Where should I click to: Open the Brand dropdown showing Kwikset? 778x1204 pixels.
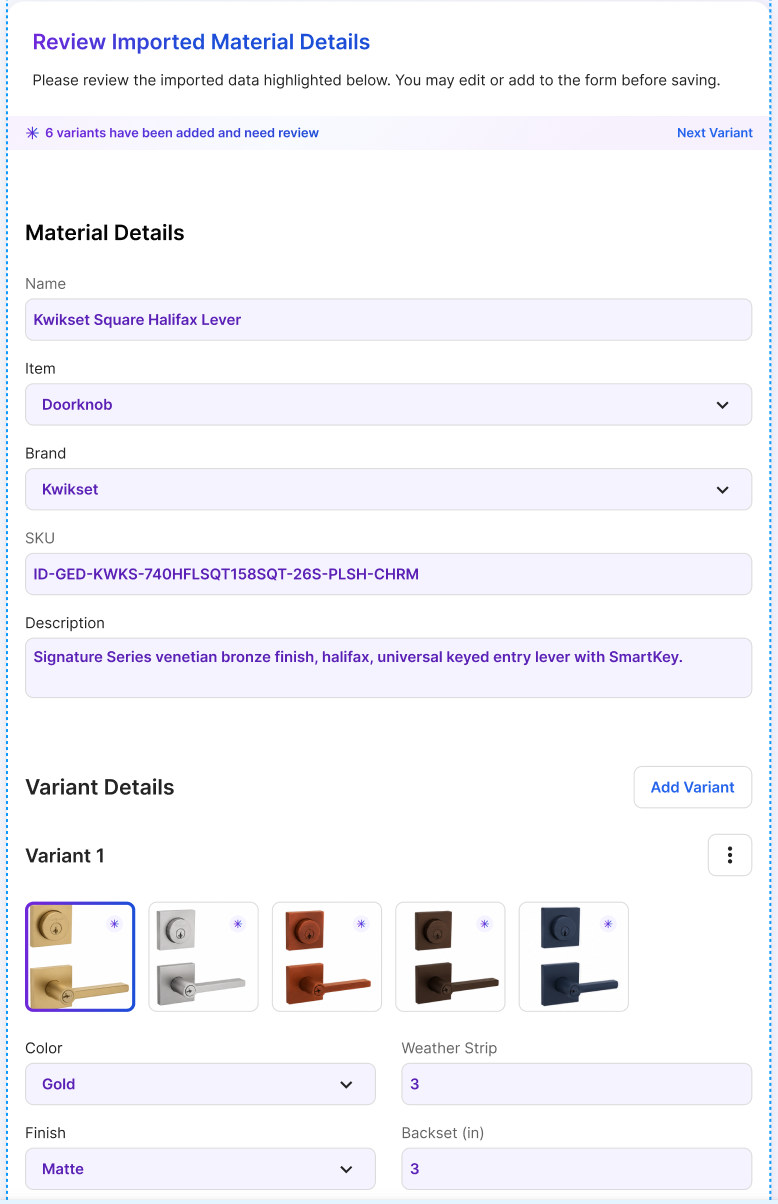coord(388,490)
